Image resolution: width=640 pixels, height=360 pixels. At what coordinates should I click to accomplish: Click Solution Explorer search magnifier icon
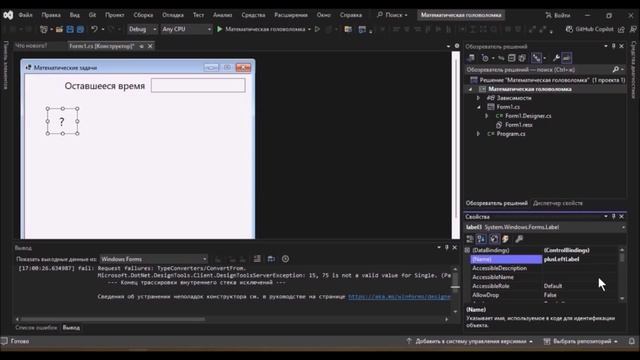pyautogui.click(x=616, y=70)
